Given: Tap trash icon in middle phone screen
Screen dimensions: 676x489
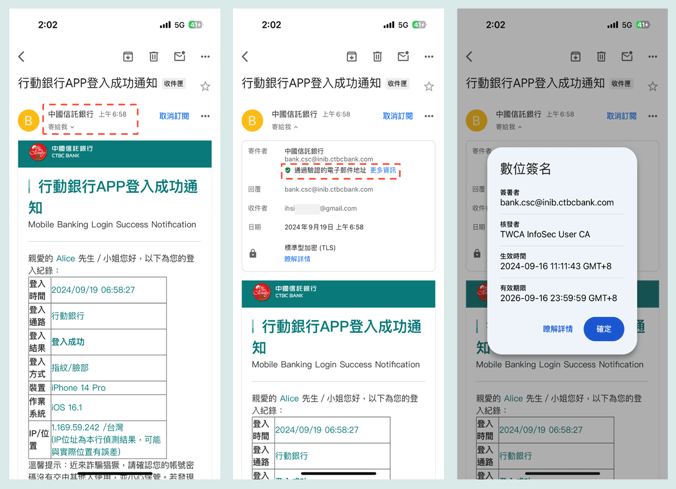Looking at the screenshot, I should click(x=378, y=56).
